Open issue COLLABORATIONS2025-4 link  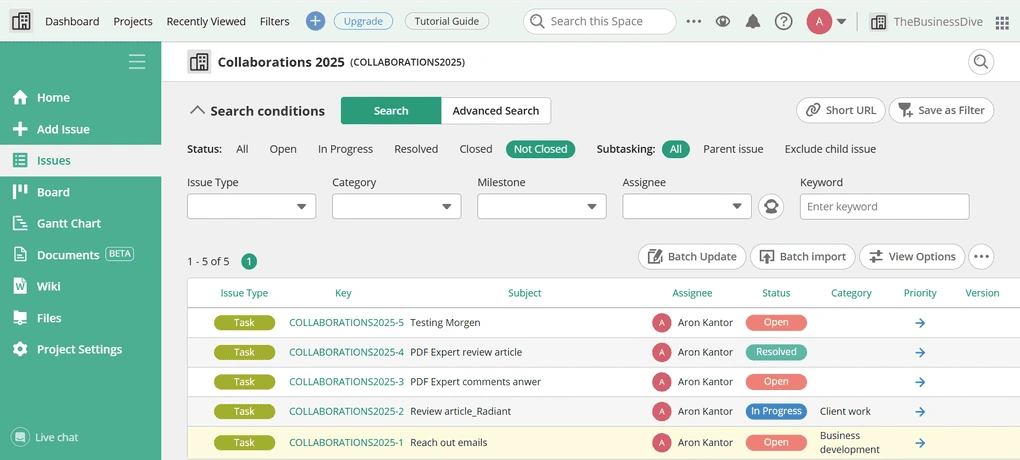[x=346, y=352]
